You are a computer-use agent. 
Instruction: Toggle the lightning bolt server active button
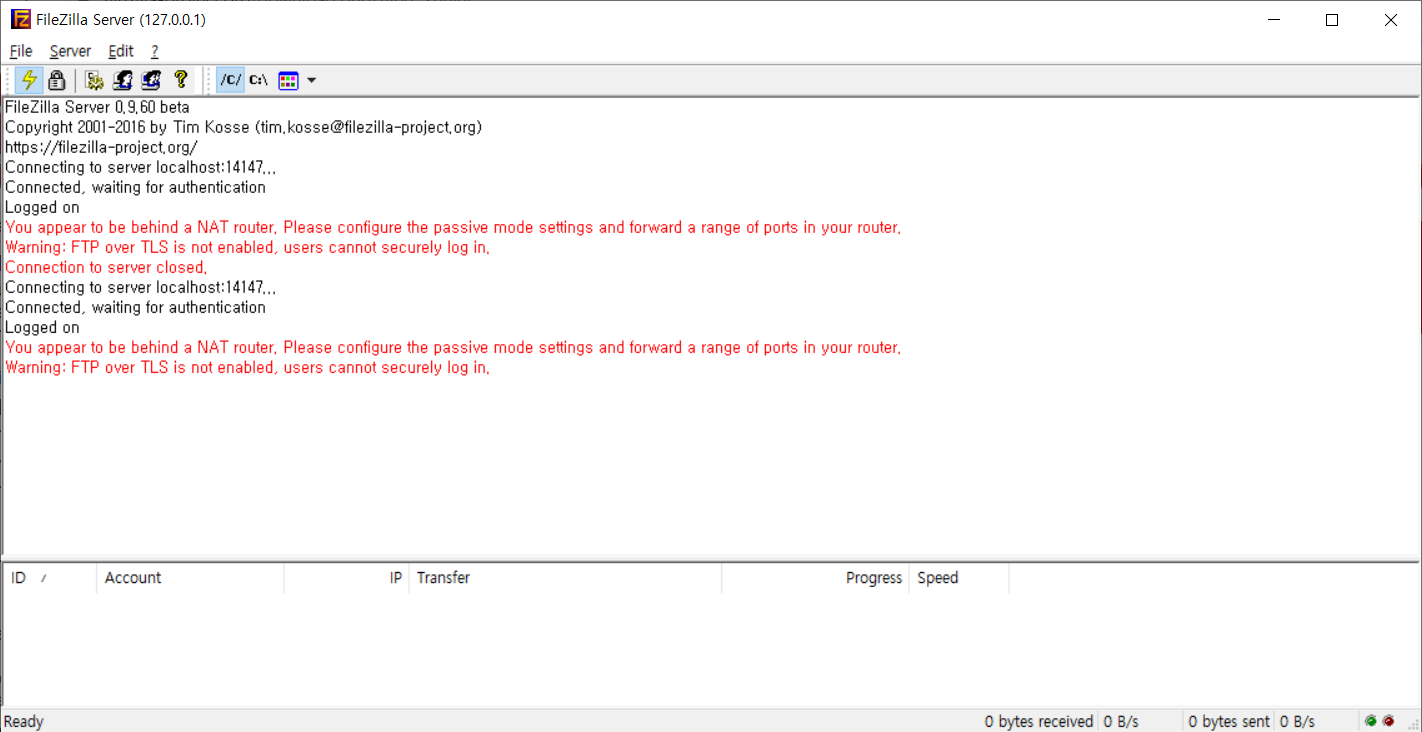point(30,80)
